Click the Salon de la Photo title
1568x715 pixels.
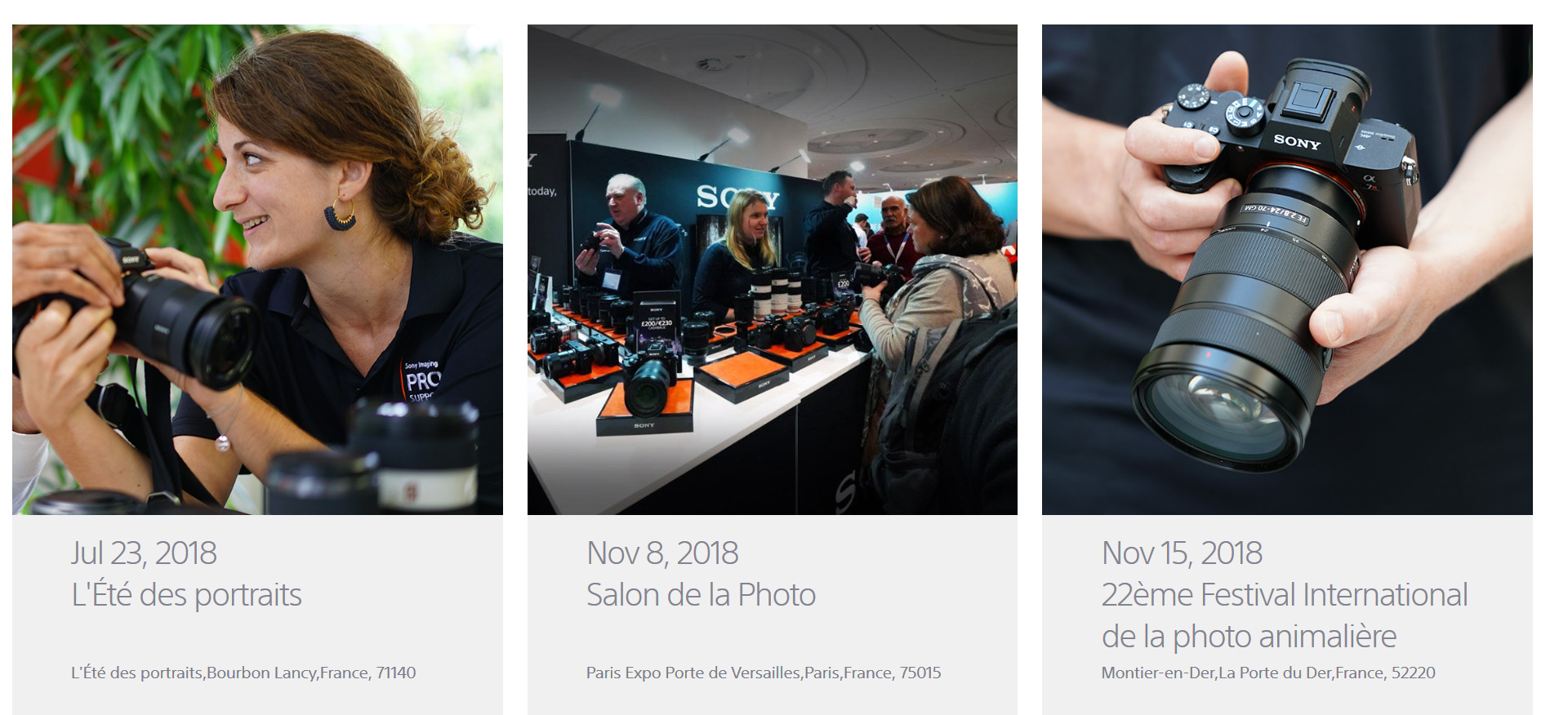pos(701,595)
